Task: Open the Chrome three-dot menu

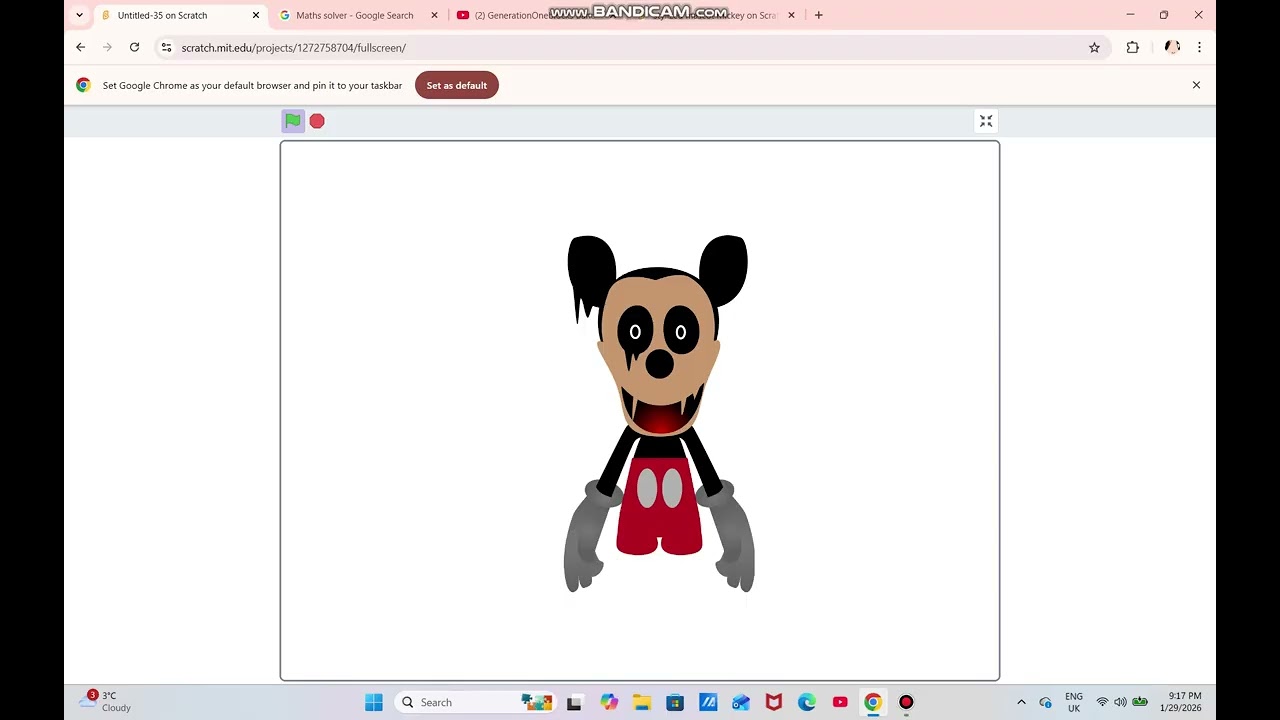Action: [1199, 47]
